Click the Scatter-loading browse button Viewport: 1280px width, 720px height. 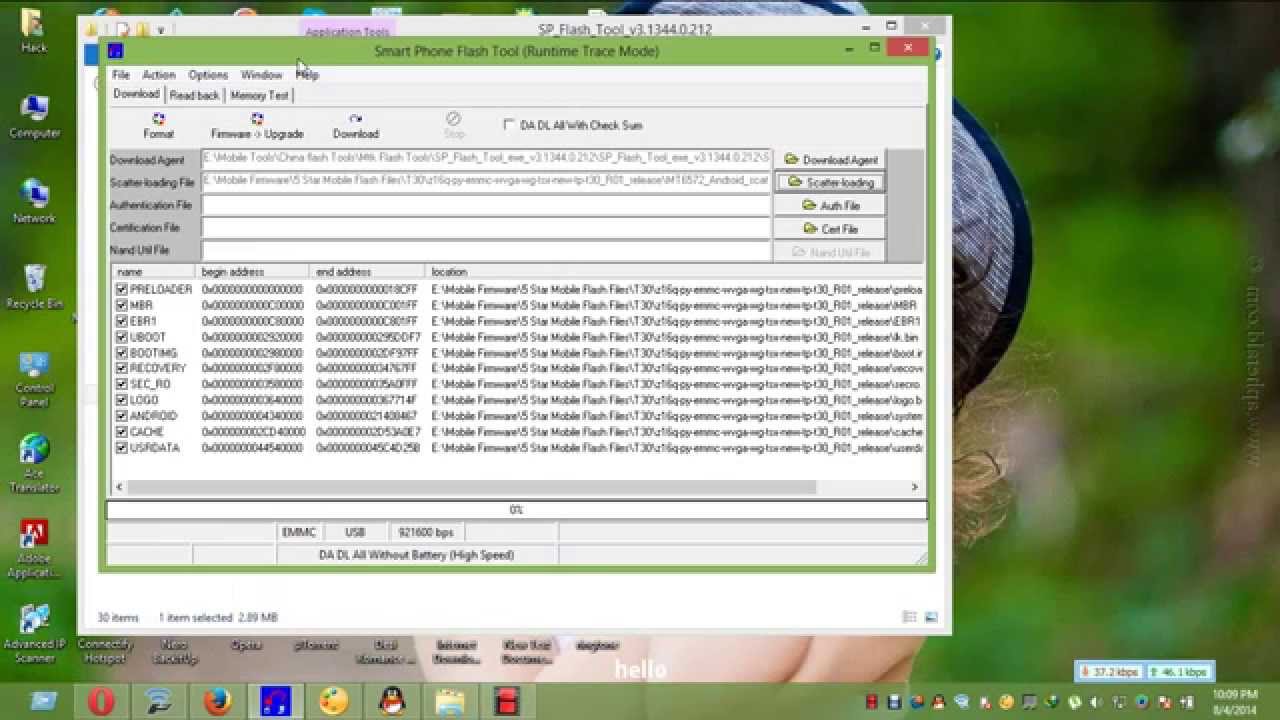830,183
